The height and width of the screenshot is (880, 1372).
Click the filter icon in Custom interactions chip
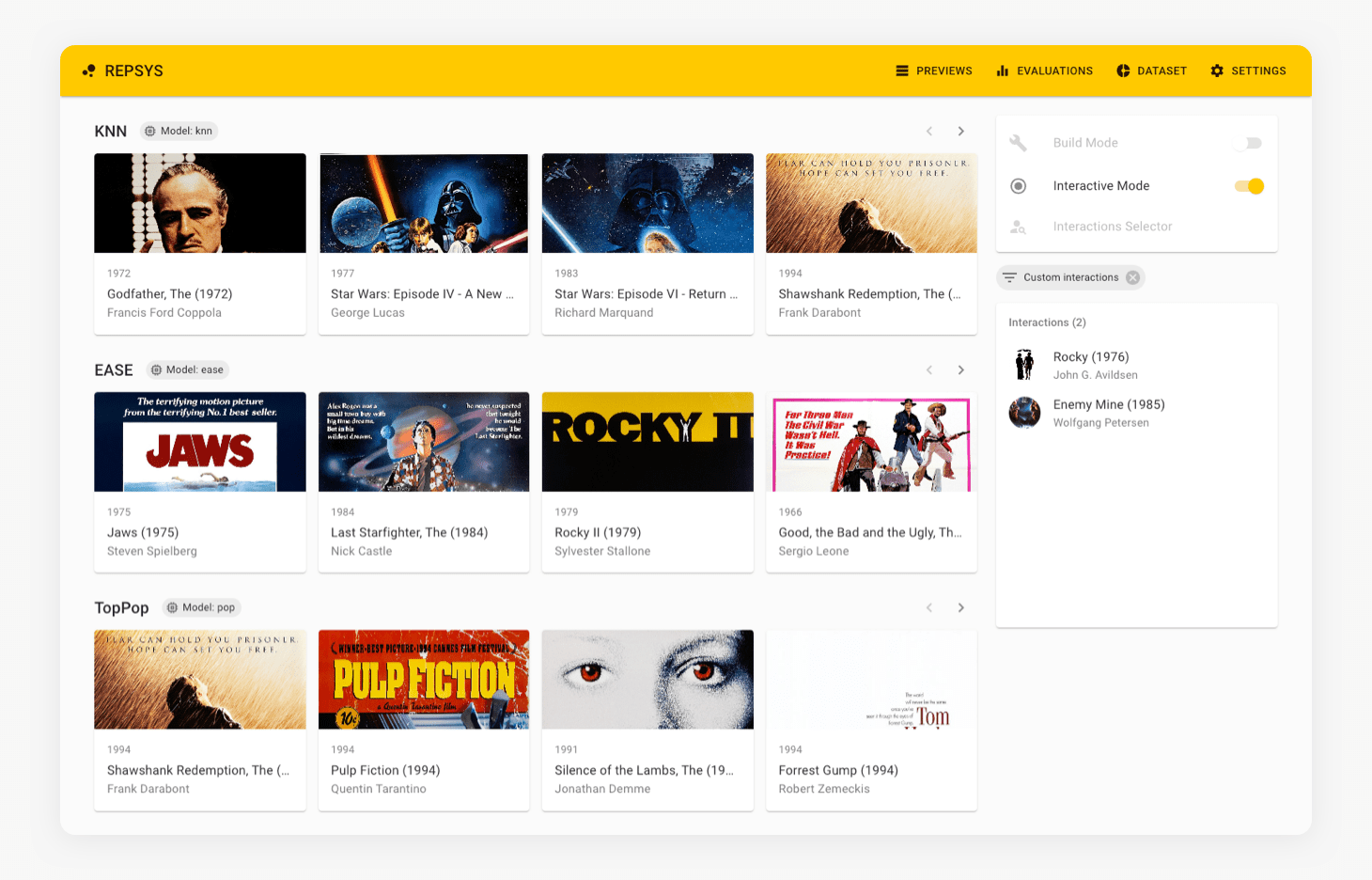pos(1009,277)
